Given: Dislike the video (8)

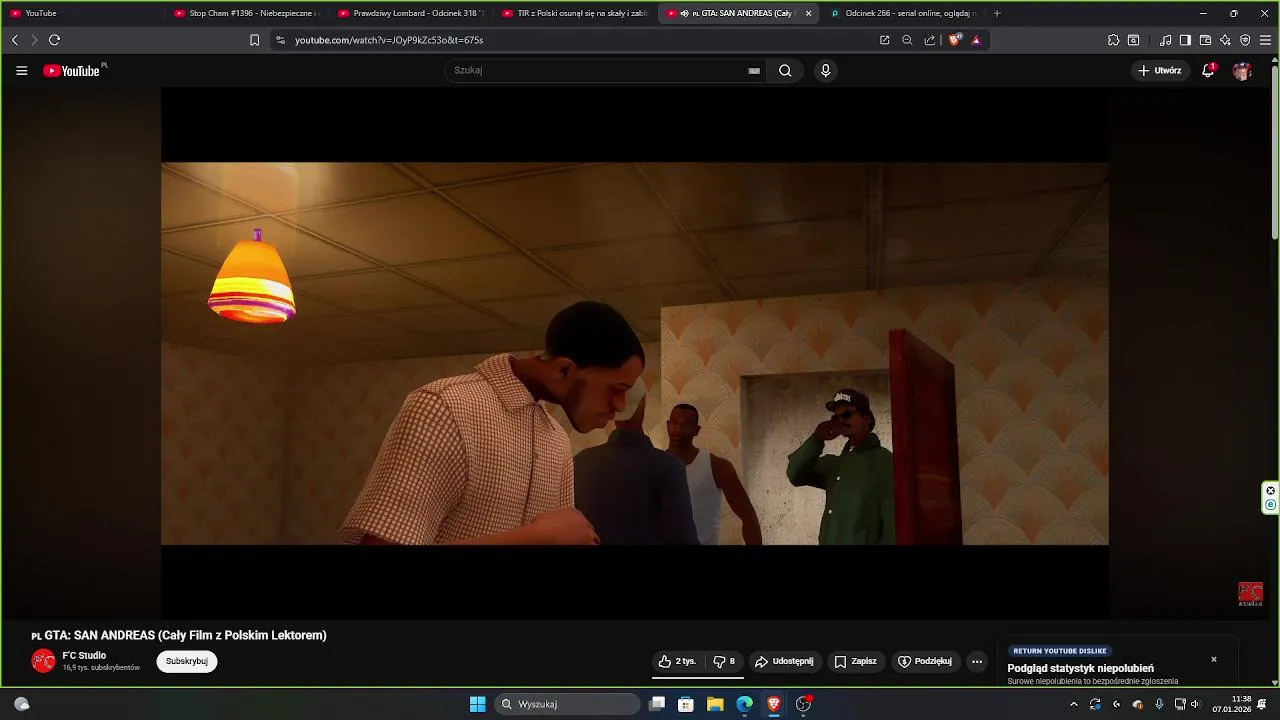Looking at the screenshot, I should pyautogui.click(x=724, y=661).
